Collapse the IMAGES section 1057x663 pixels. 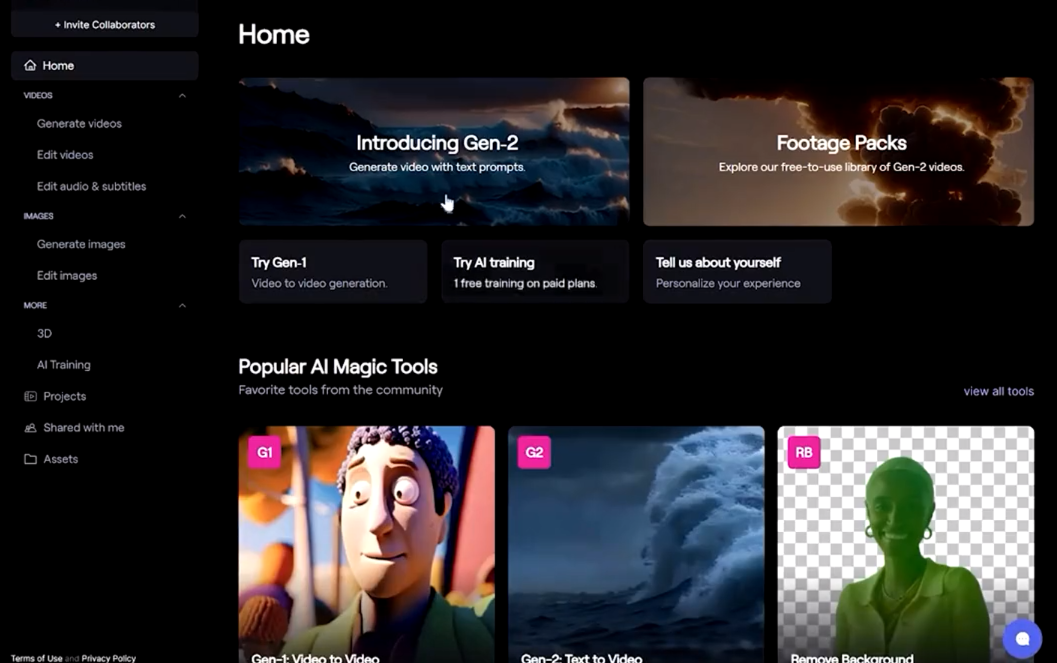click(x=182, y=216)
